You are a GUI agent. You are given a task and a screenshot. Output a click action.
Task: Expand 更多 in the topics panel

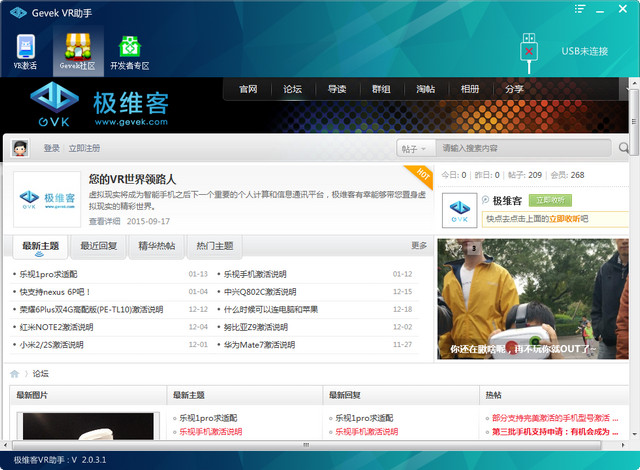click(x=419, y=245)
